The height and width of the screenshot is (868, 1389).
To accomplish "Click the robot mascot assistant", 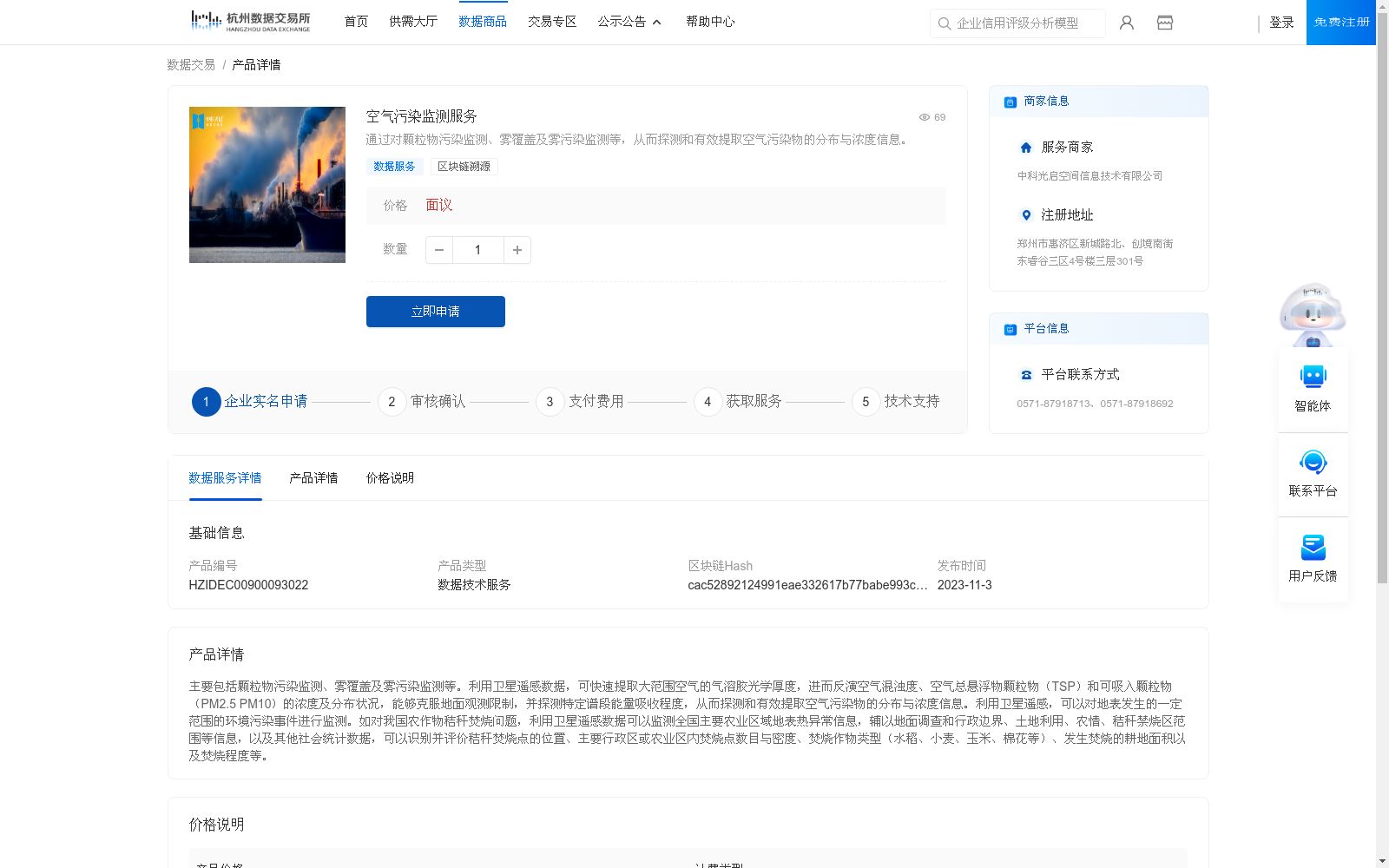I will click(1313, 315).
